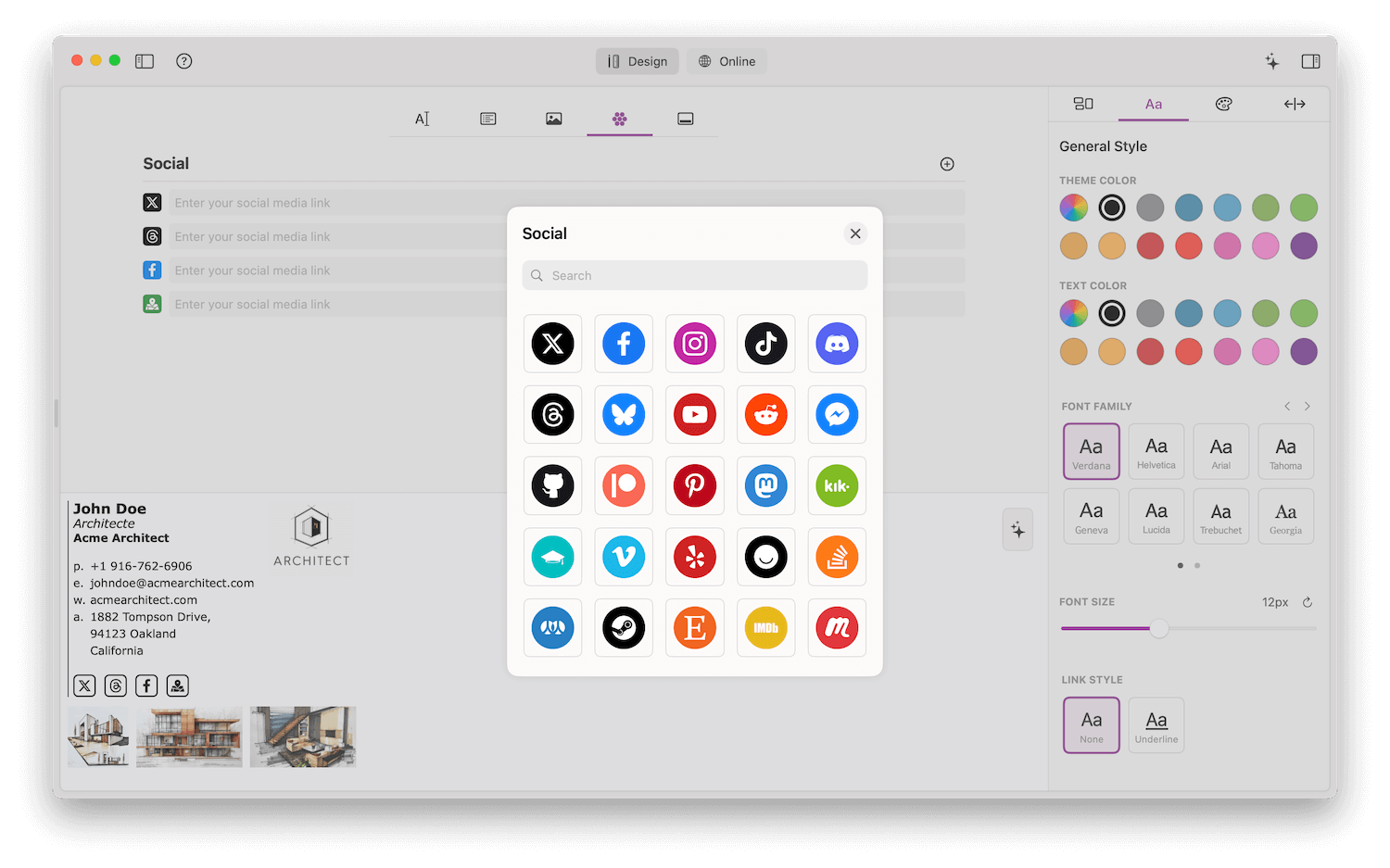Toggle the left sidebar icon

[145, 61]
